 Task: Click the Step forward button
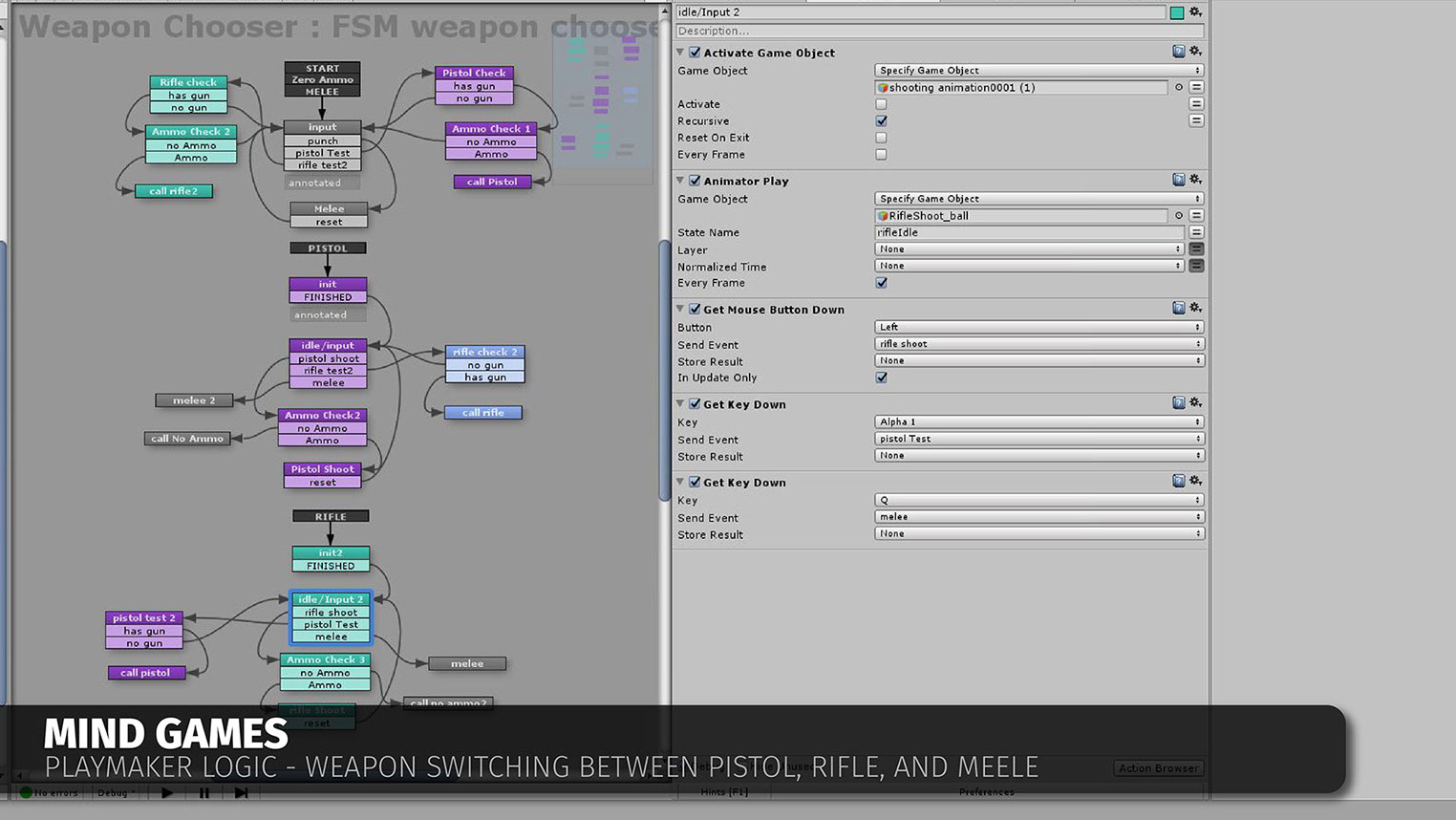click(241, 792)
